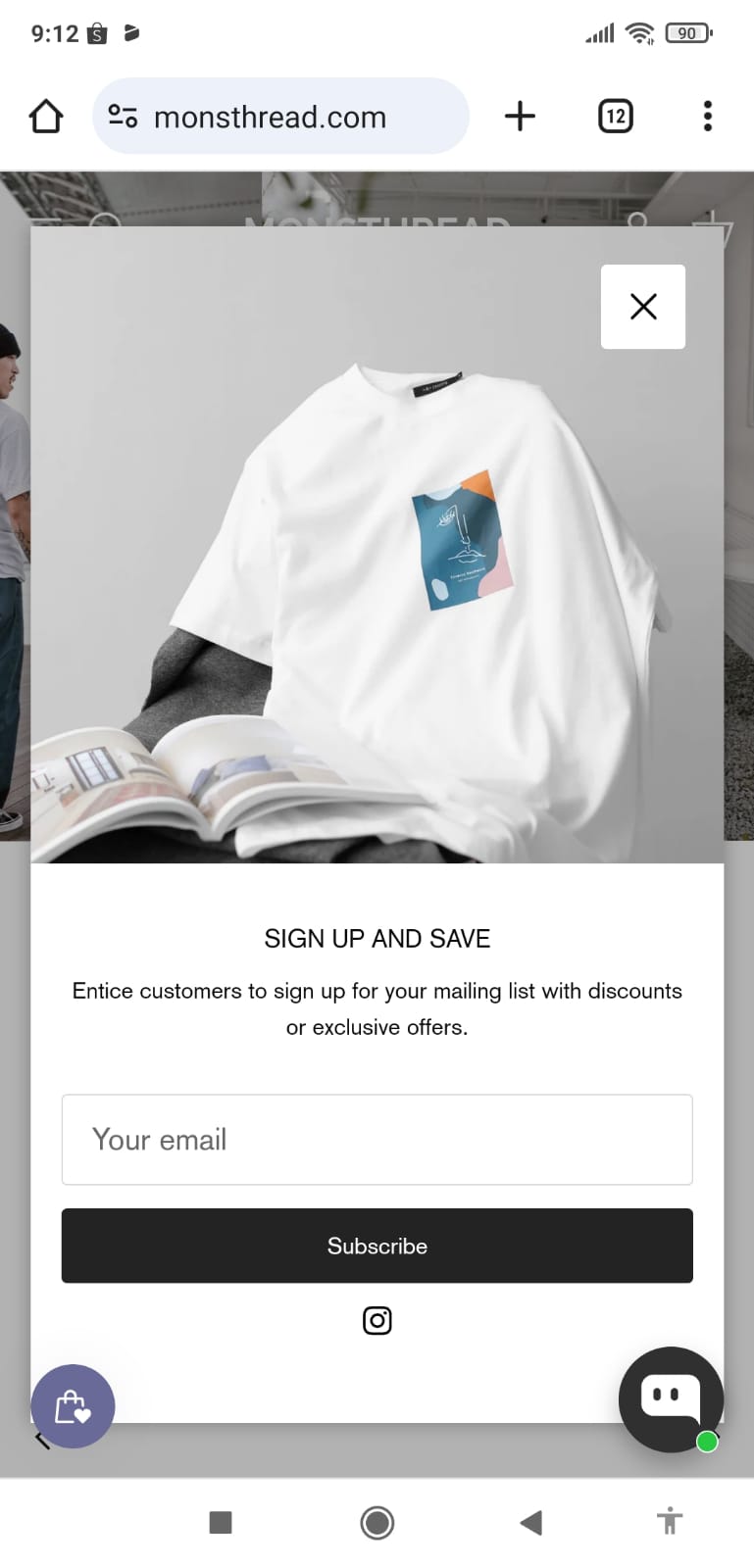Go to browser home icon
This screenshot has height=1568, width=754.
(46, 117)
